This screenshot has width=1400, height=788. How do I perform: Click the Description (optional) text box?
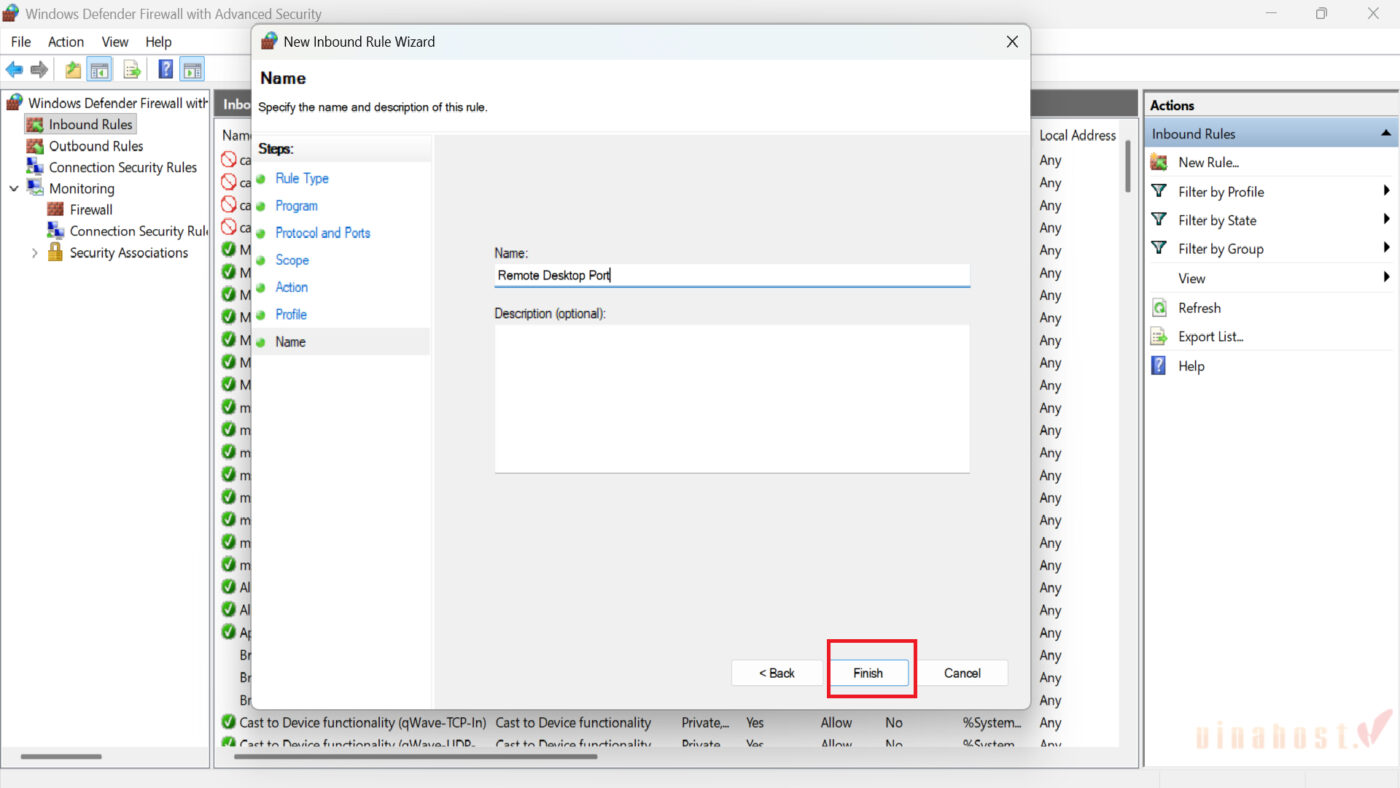click(x=732, y=398)
